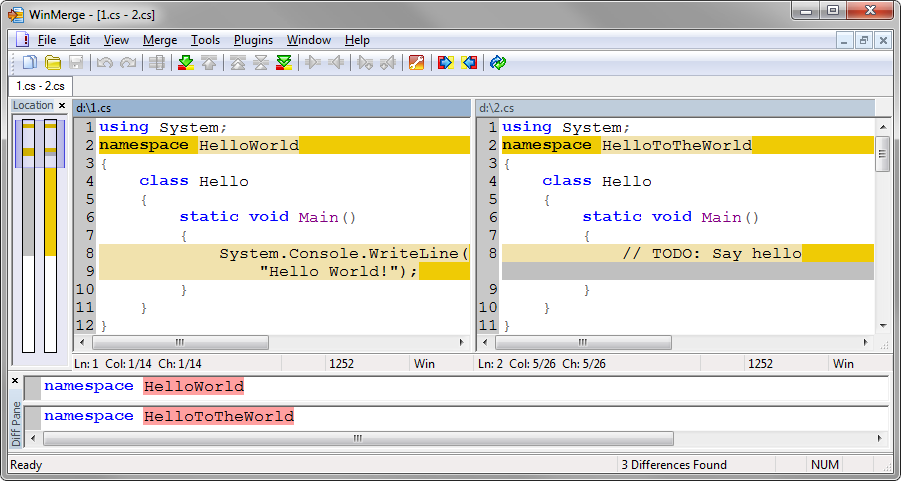
Task: Open the View menu
Action: (116, 40)
